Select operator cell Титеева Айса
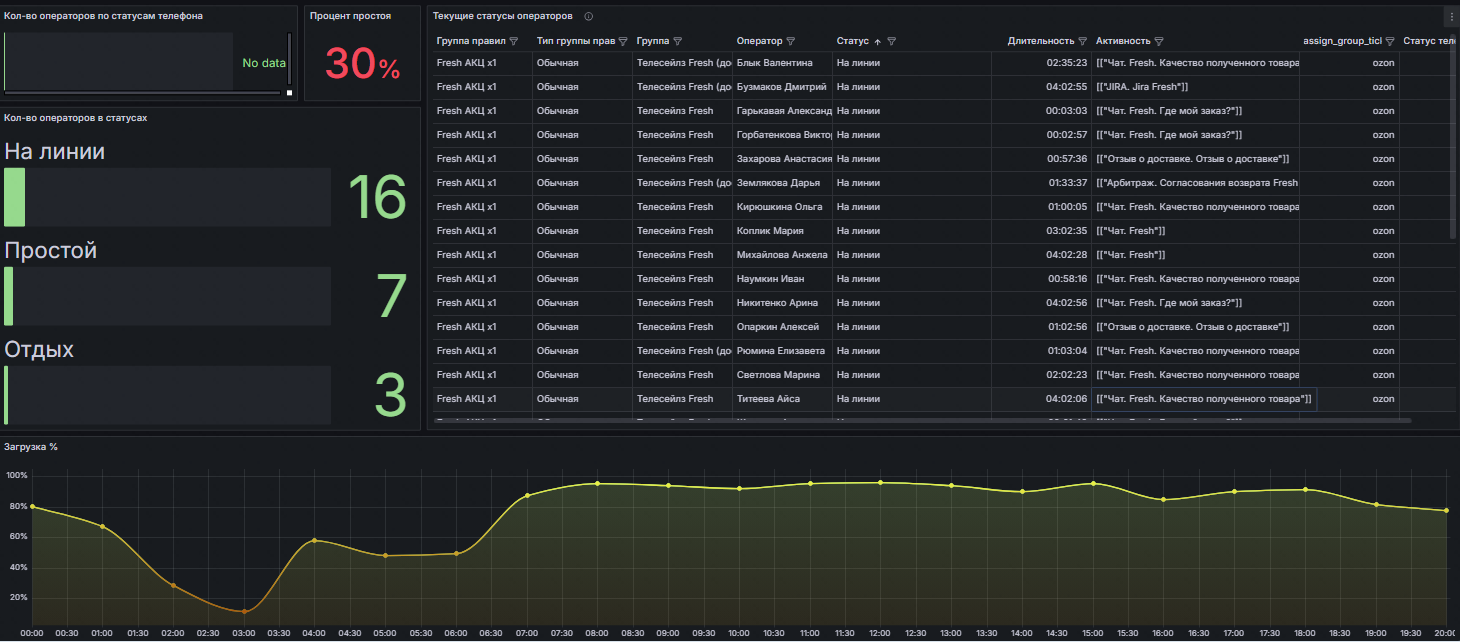This screenshot has height=642, width=1460. point(782,399)
